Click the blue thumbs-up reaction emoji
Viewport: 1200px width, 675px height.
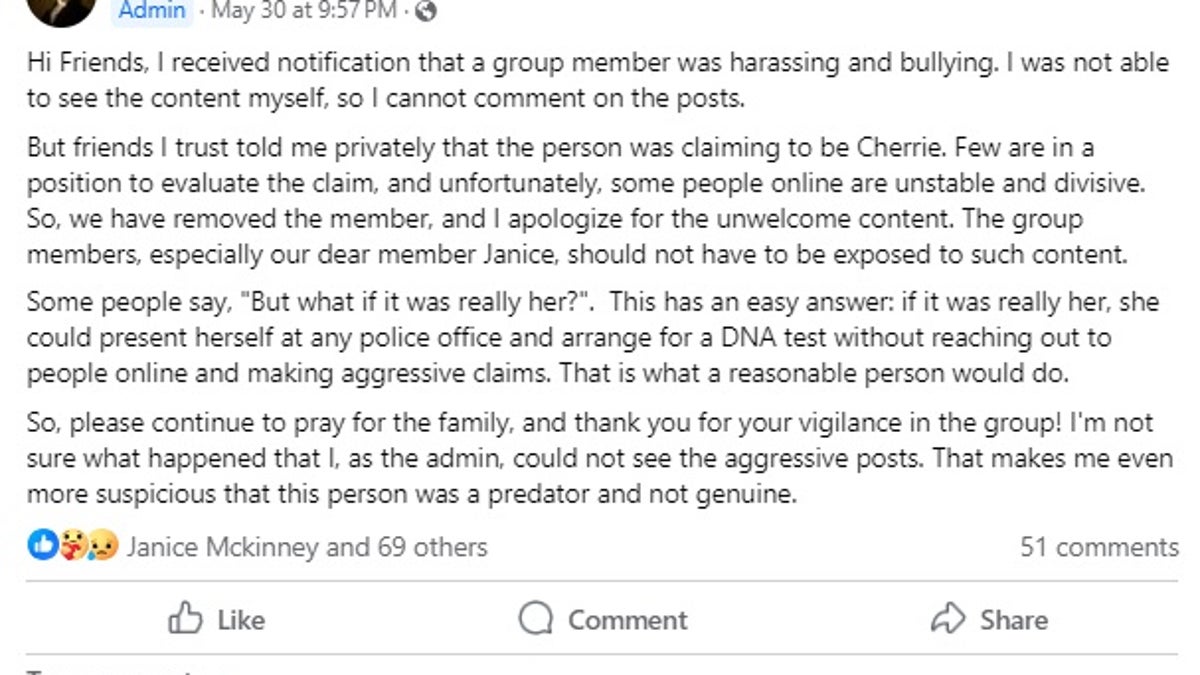tap(41, 547)
